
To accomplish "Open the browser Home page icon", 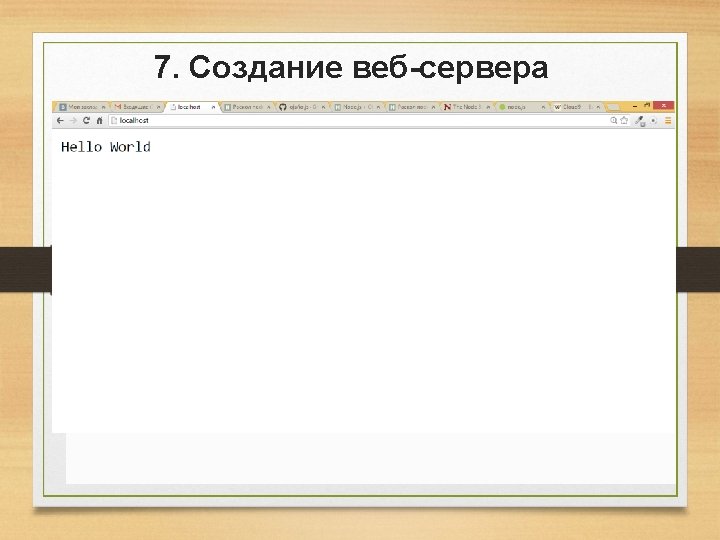I will 99,121.
